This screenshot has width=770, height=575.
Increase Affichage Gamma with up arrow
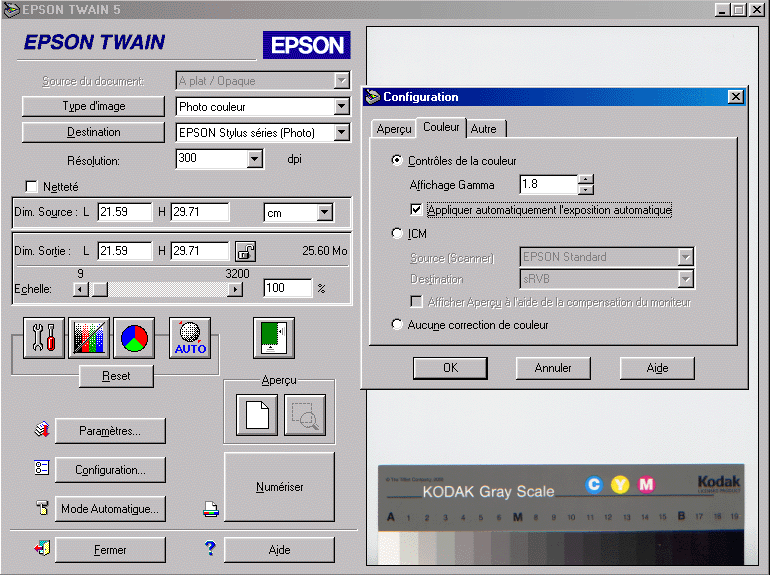586,179
